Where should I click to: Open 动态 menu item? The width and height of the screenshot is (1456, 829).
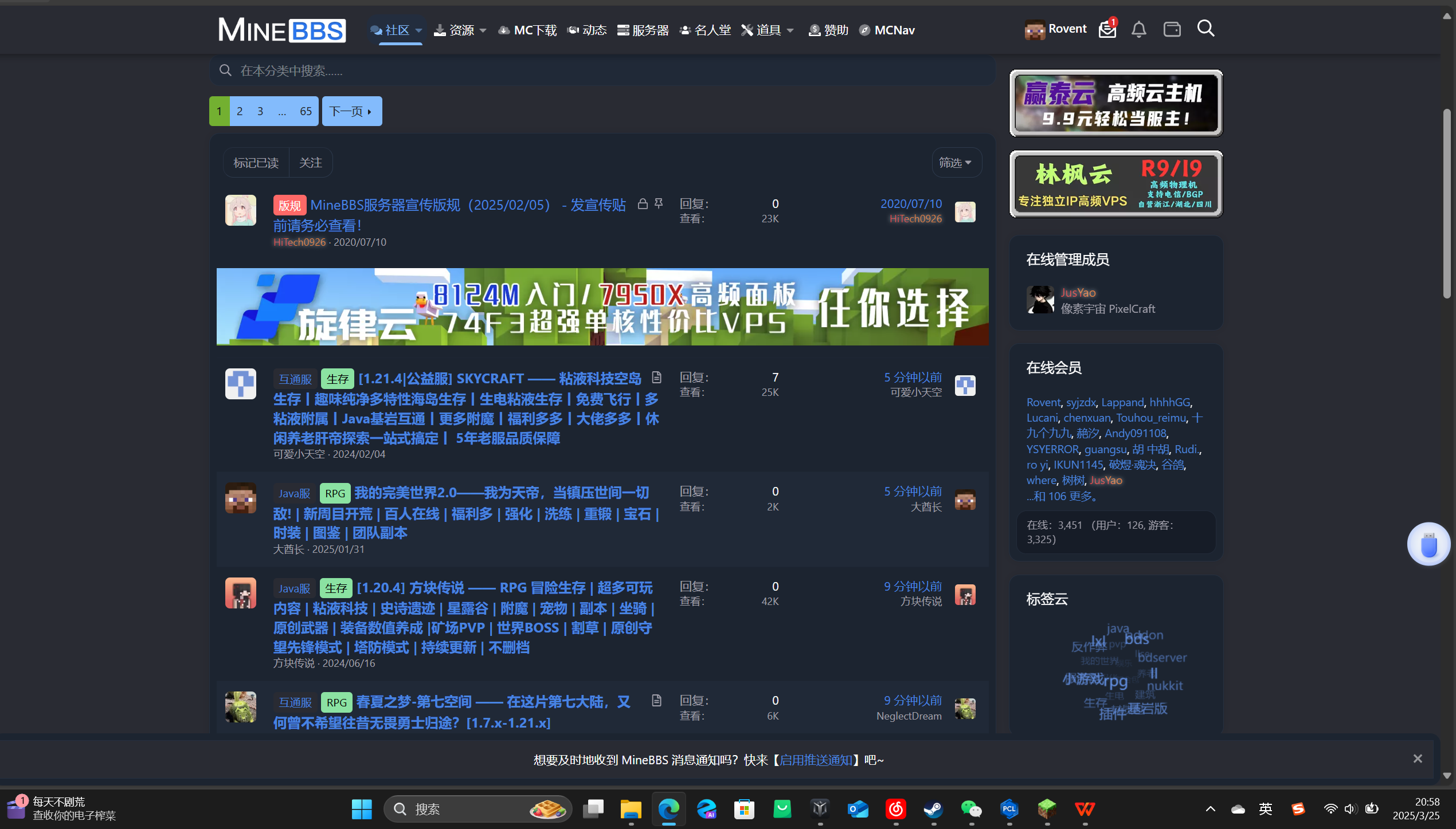587,30
